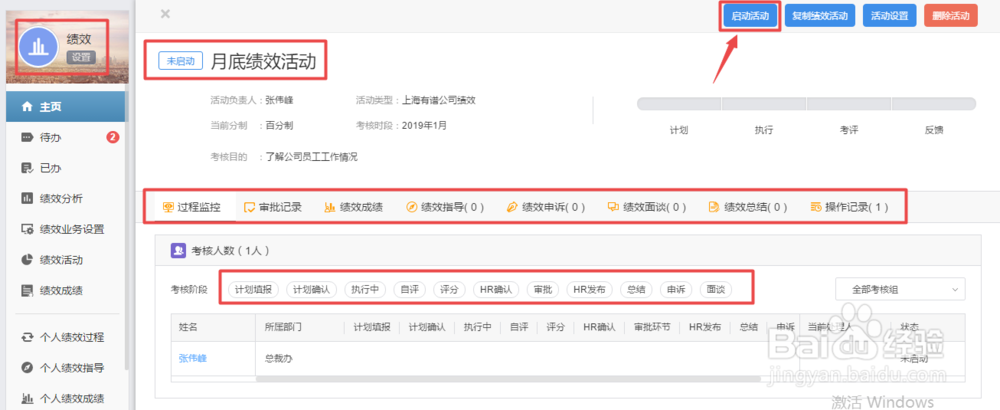
Task: Go to 主页 in the sidebar
Action: 66,107
